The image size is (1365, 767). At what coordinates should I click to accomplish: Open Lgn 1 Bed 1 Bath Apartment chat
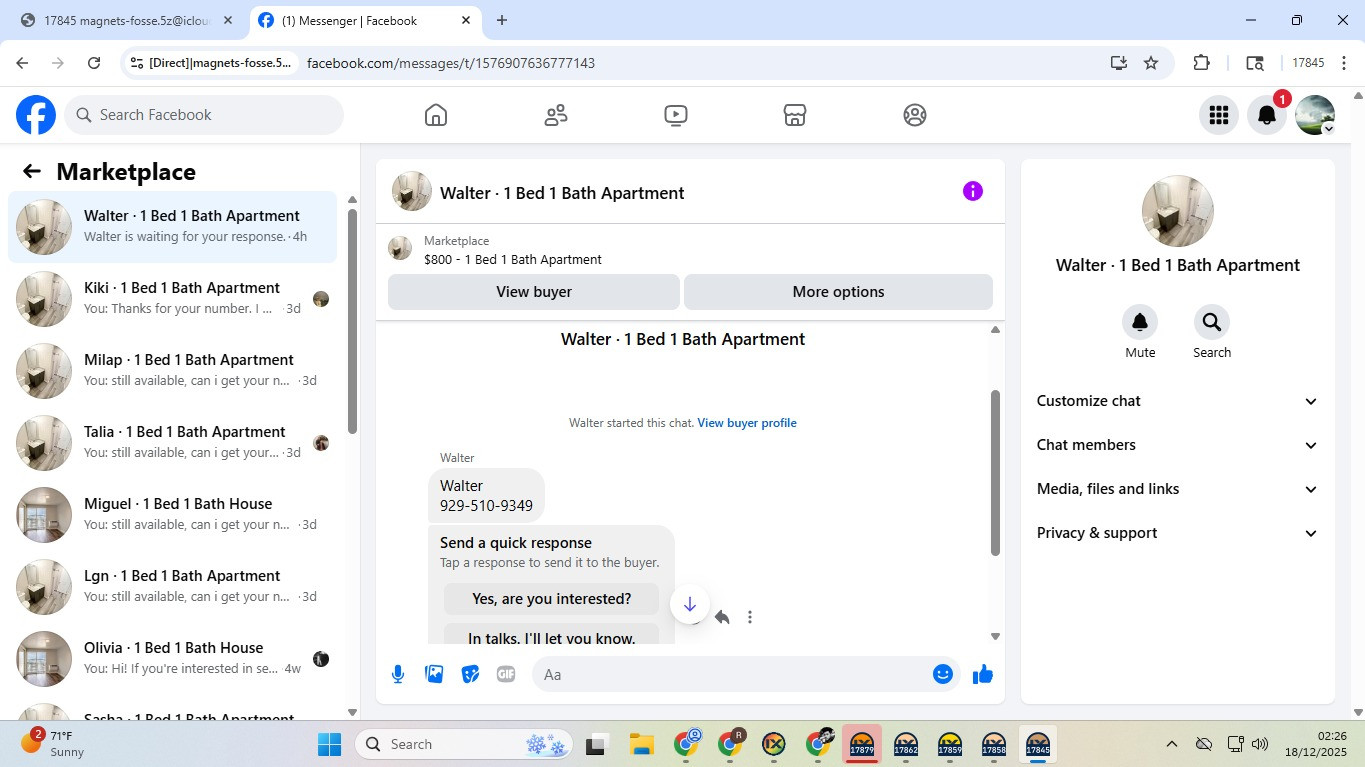[x=173, y=587]
